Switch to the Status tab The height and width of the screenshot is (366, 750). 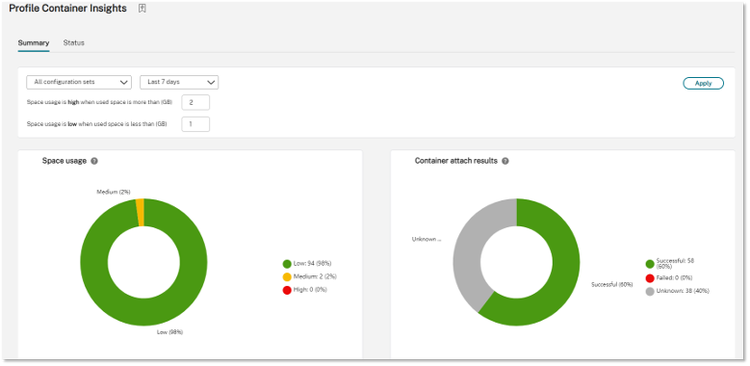coord(74,43)
